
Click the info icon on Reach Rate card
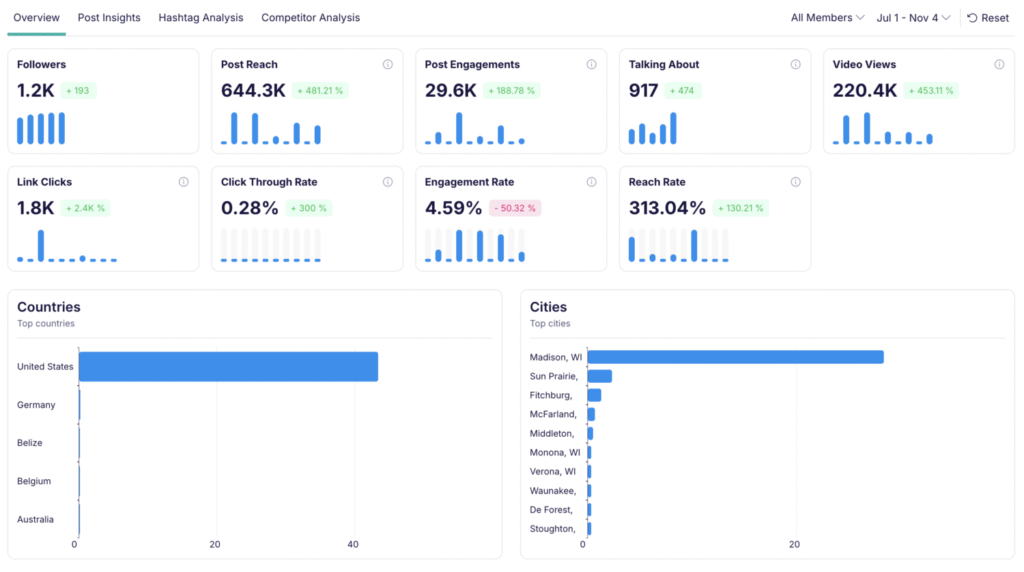[x=795, y=183]
